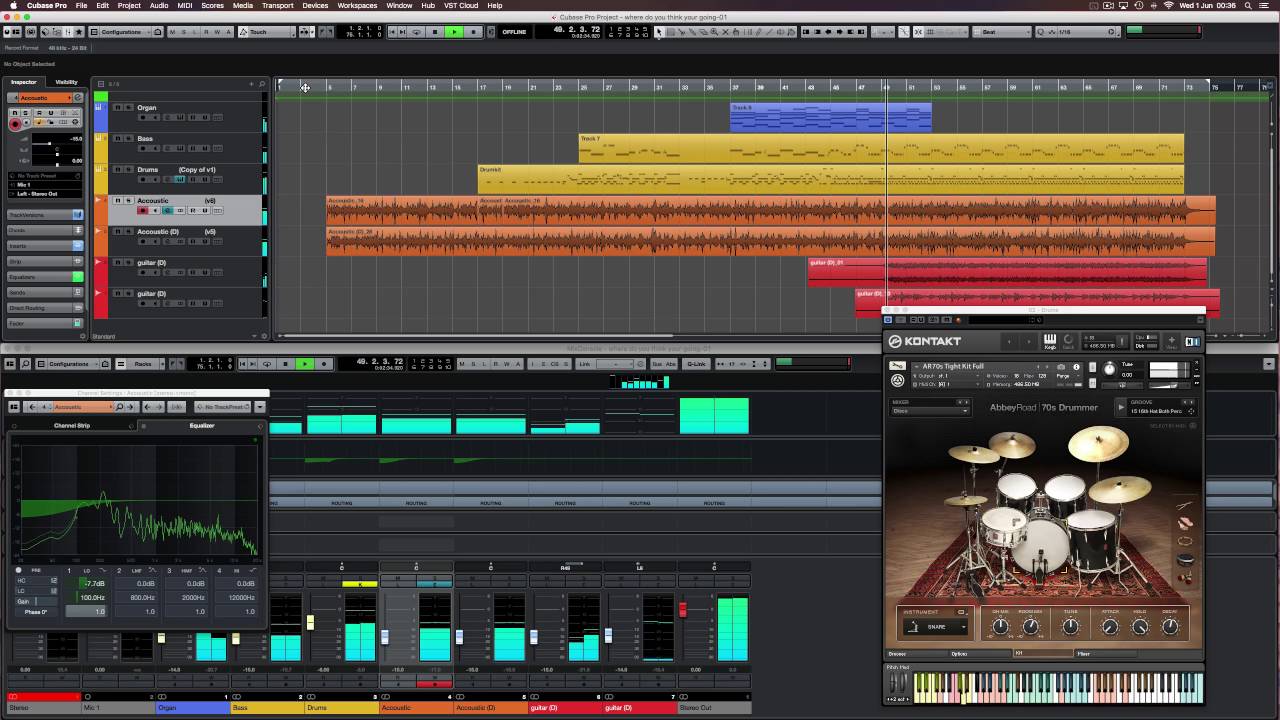This screenshot has height=720, width=1280.
Task: Play the Kontakt groove preview
Action: [x=1121, y=407]
